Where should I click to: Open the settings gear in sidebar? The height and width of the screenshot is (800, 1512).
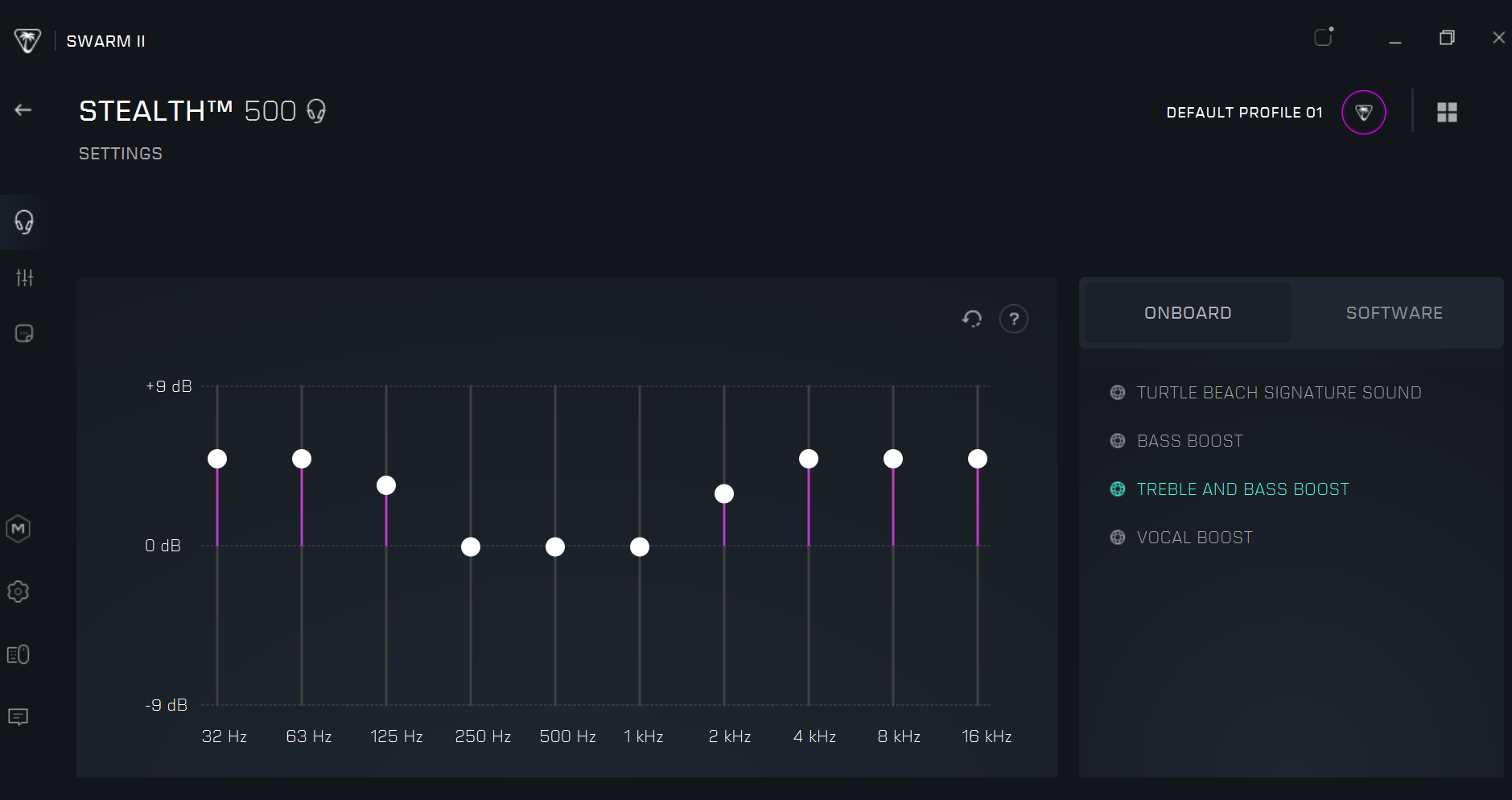click(x=19, y=592)
